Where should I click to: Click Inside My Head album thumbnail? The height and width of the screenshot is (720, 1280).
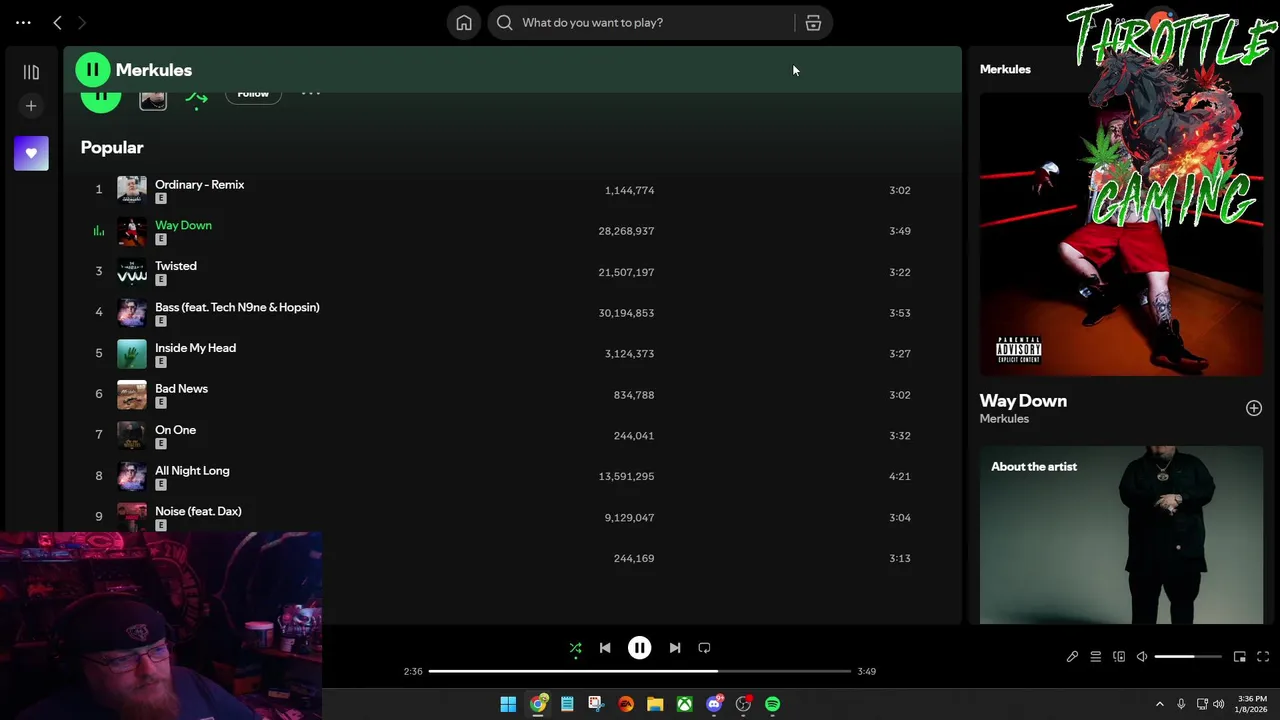132,354
